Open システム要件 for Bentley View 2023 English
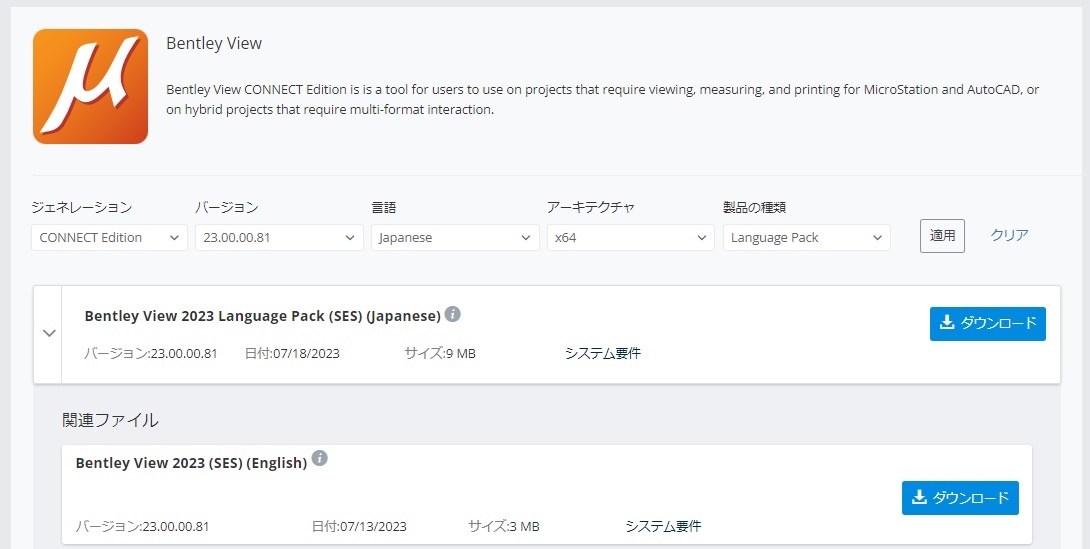This screenshot has height=549, width=1090. pyautogui.click(x=663, y=526)
